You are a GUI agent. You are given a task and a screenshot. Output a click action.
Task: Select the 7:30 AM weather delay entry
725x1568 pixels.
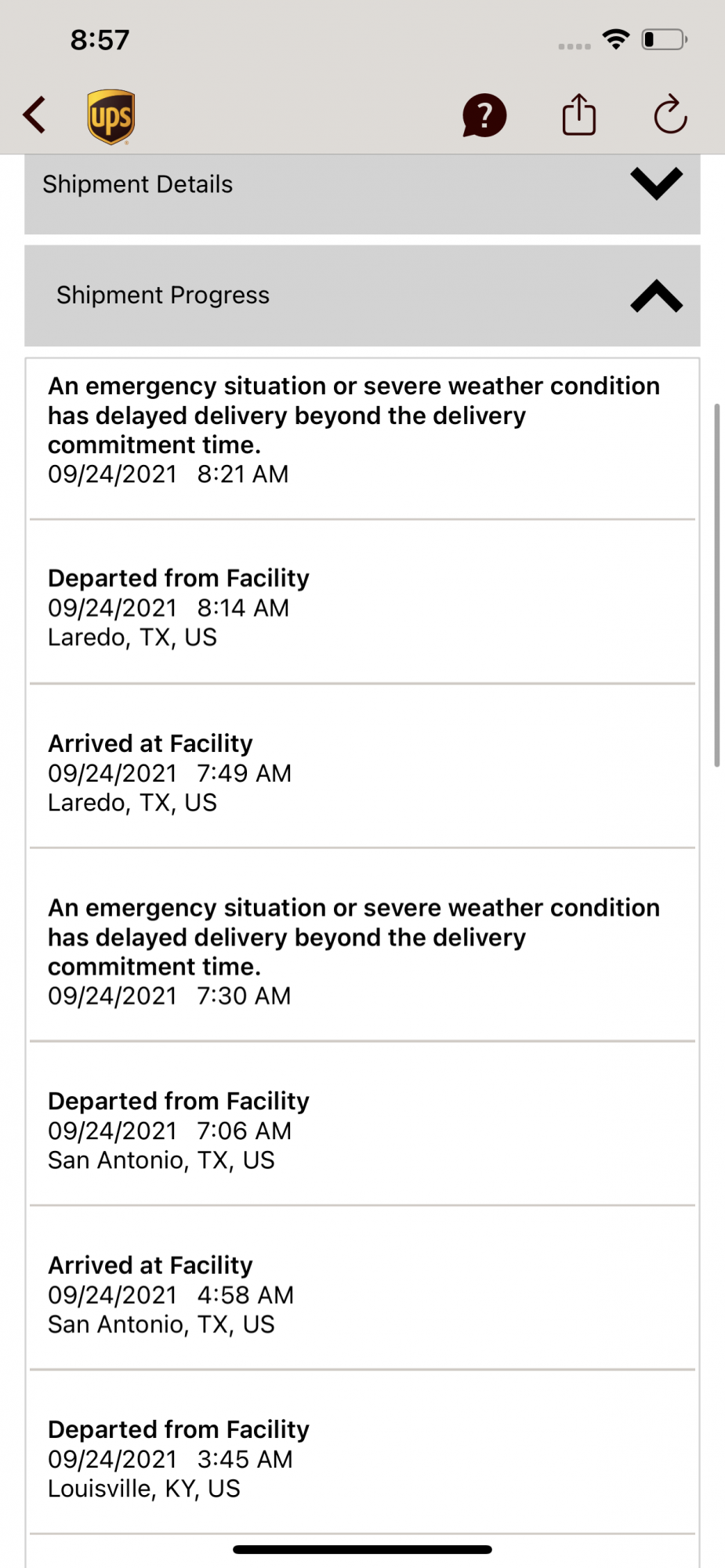362,945
